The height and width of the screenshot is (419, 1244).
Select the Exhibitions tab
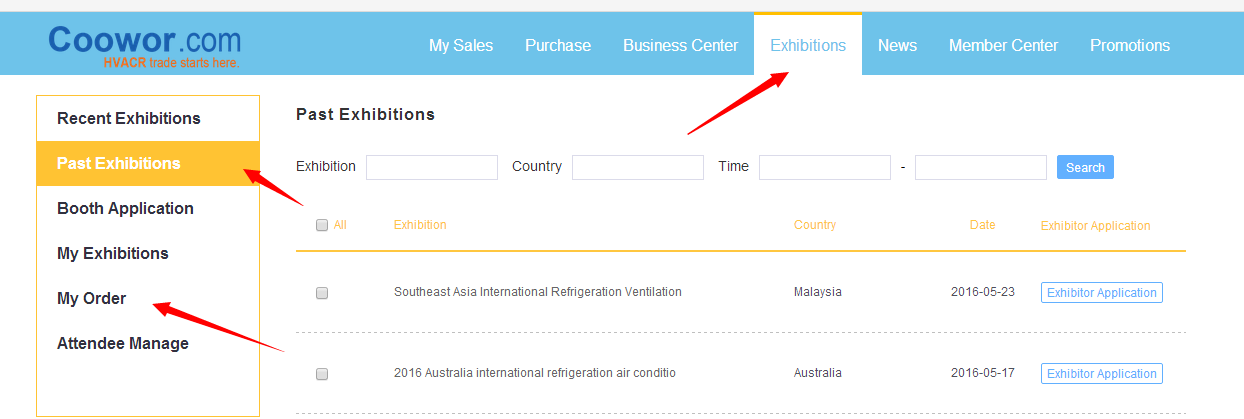[808, 45]
